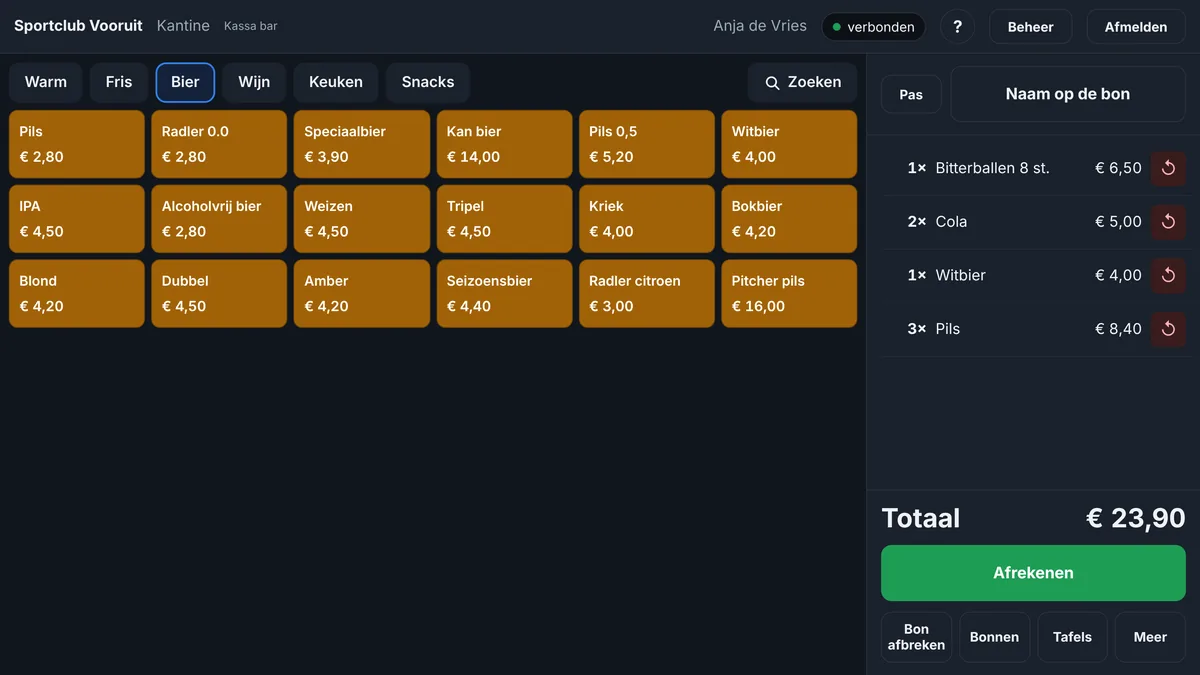Remove the Cola line with its undo icon

coord(1168,222)
